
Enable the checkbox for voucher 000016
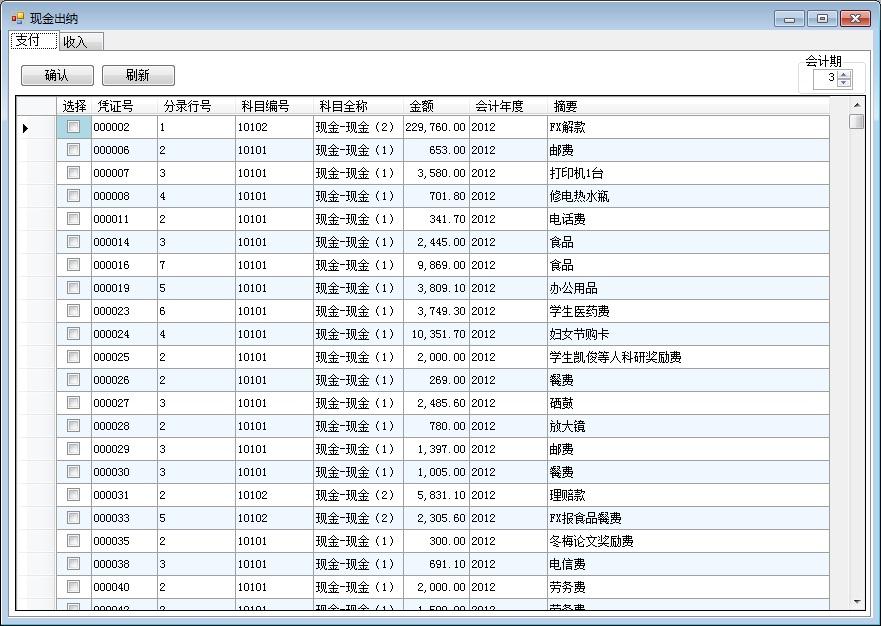(74, 265)
